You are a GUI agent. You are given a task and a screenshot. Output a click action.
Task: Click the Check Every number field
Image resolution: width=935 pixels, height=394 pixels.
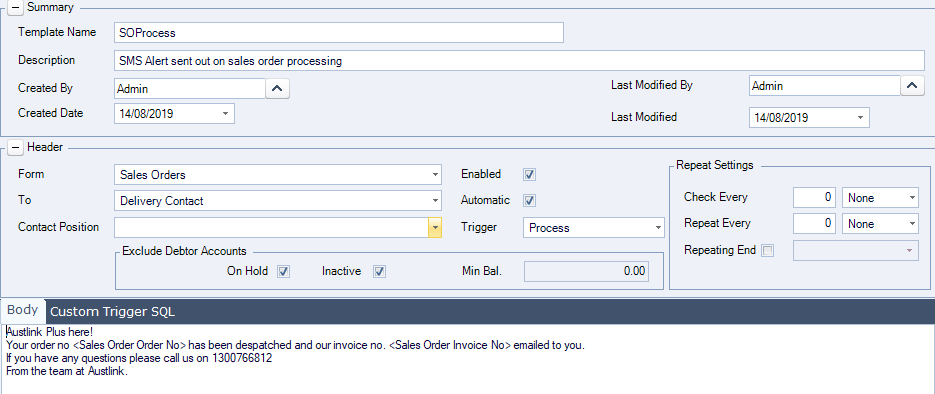815,198
